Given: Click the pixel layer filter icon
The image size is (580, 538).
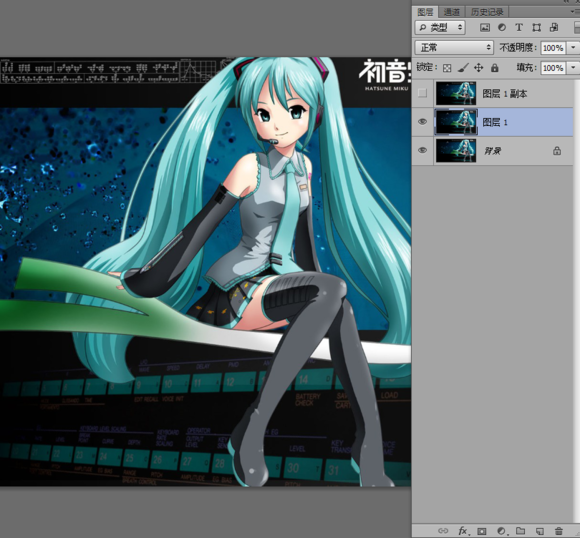Looking at the screenshot, I should [485, 27].
